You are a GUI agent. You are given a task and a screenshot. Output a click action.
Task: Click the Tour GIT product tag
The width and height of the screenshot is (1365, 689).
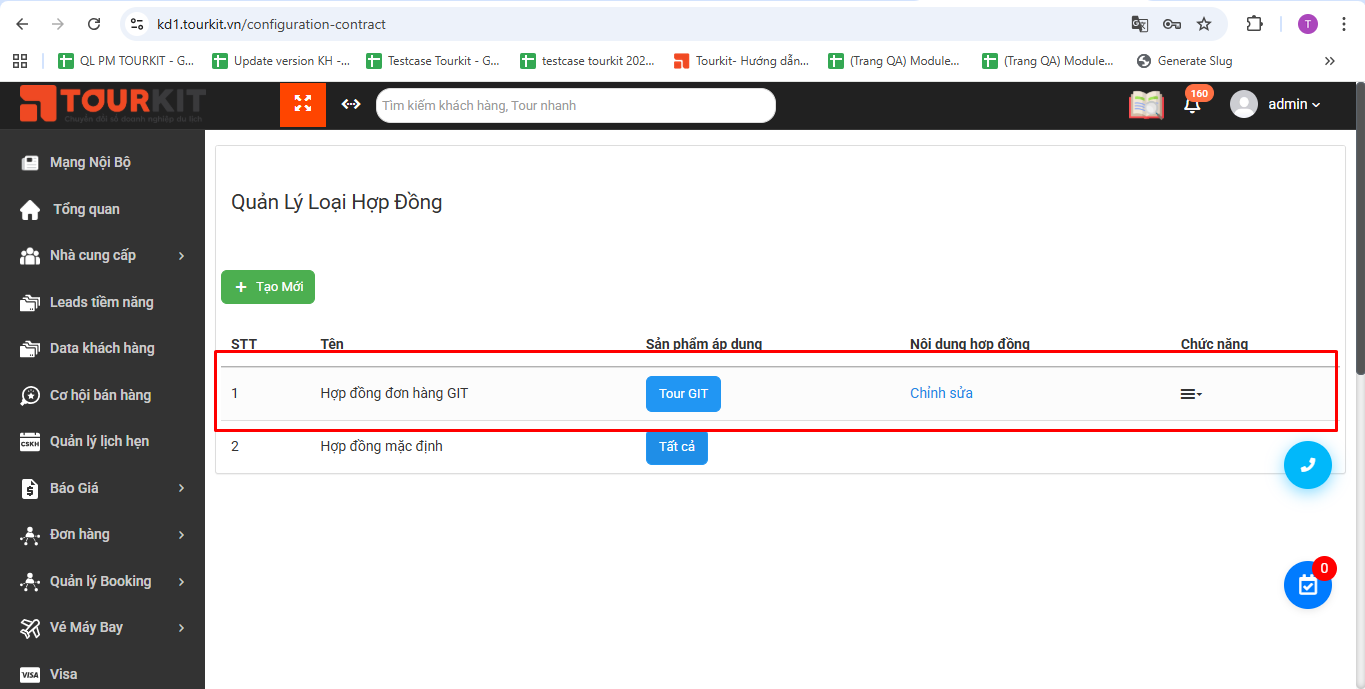(x=683, y=394)
